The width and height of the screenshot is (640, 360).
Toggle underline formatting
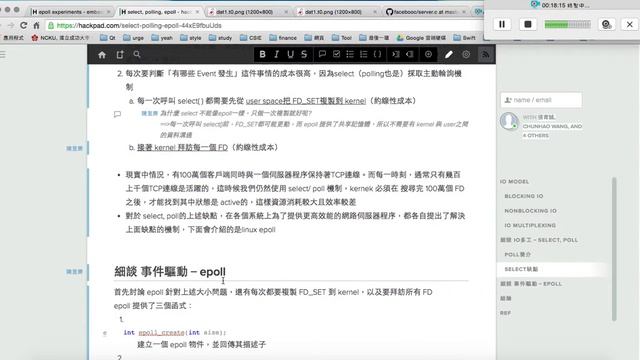(x=290, y=54)
